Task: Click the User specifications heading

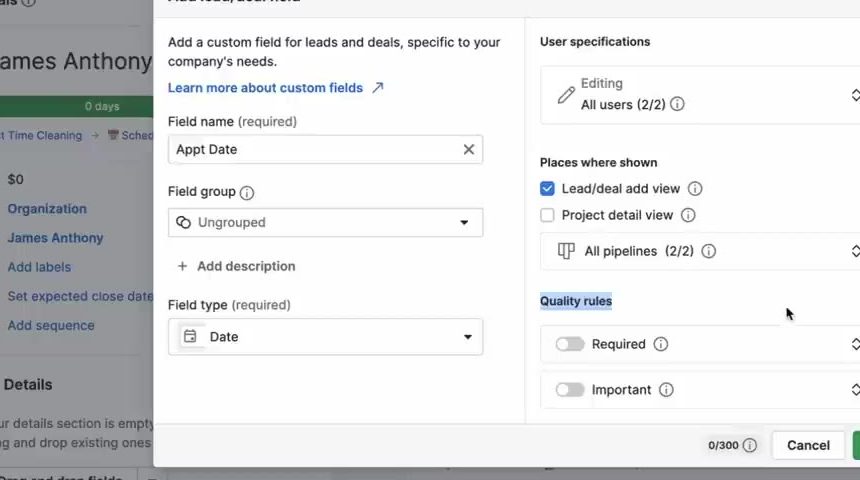Action: [595, 42]
